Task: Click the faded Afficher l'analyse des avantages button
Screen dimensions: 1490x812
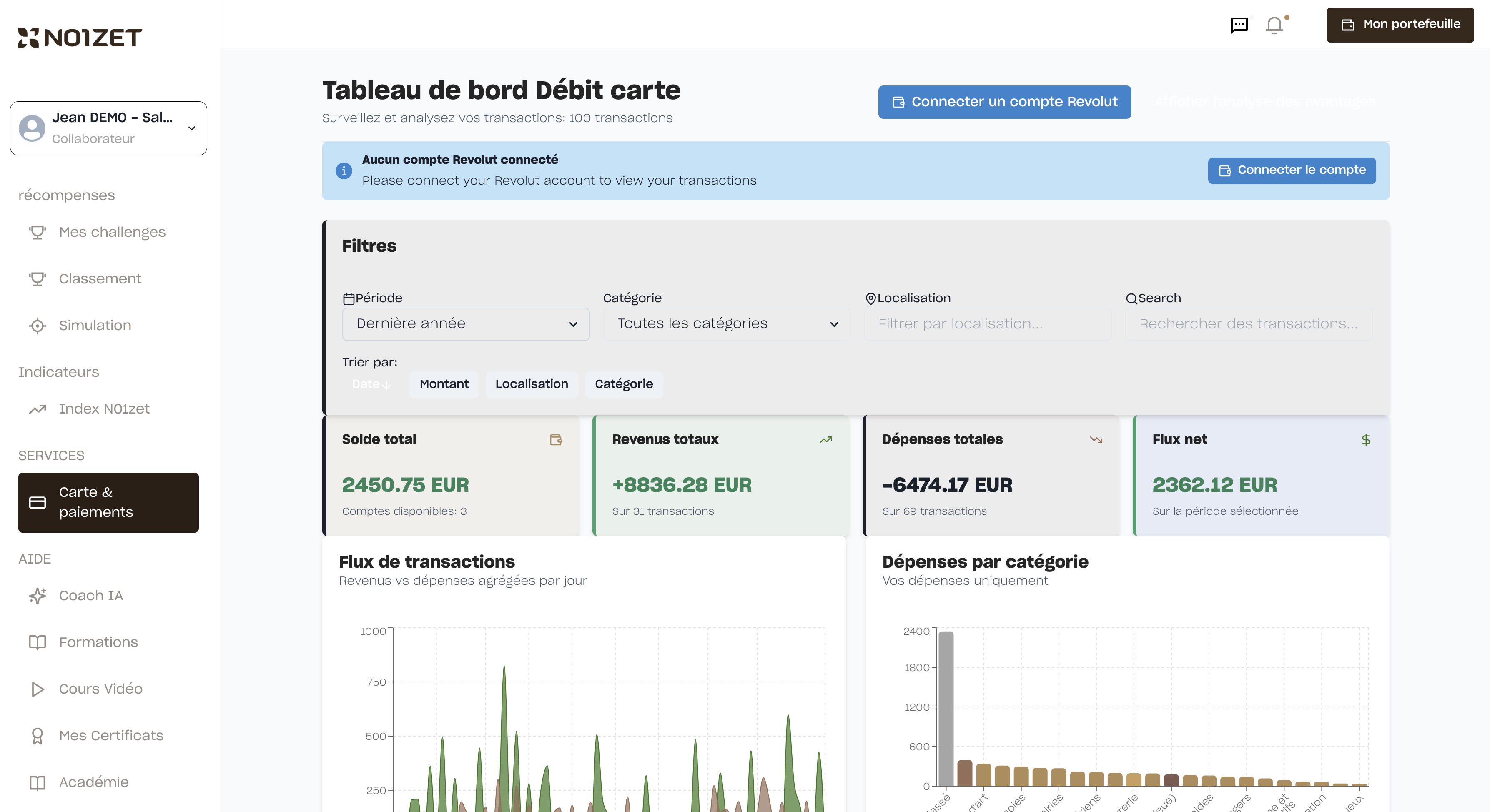Action: click(x=1265, y=103)
